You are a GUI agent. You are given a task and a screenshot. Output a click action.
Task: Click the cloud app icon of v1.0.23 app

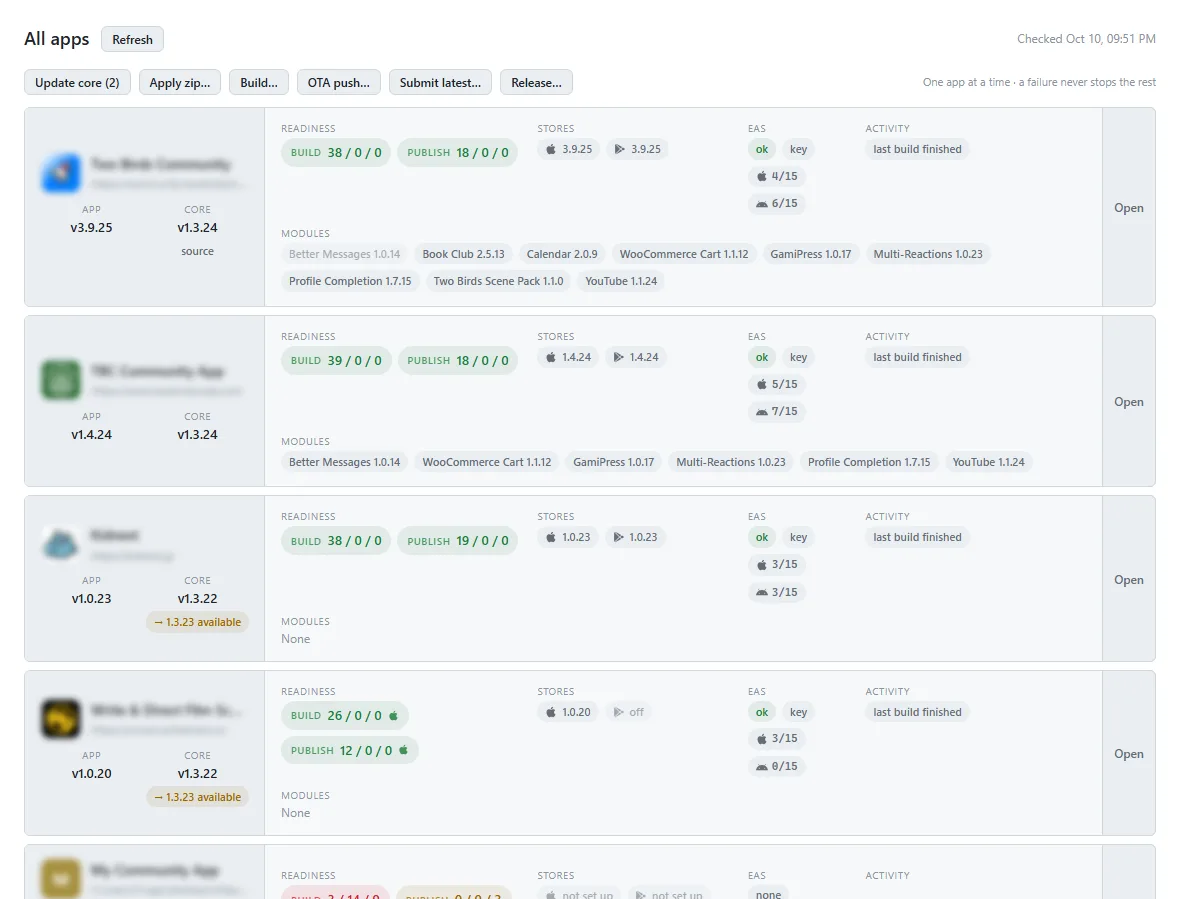[x=61, y=543]
